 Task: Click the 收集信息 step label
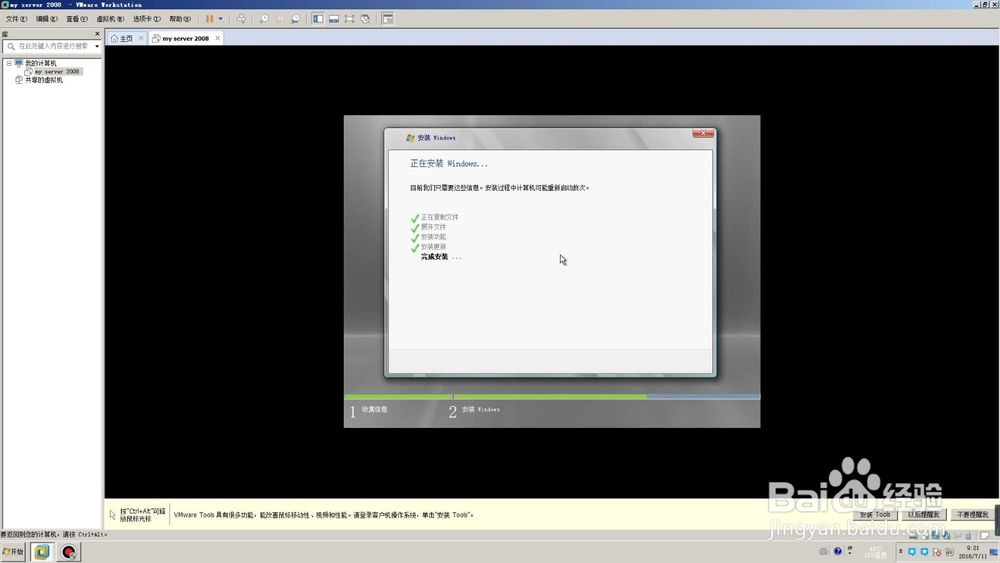(374, 409)
